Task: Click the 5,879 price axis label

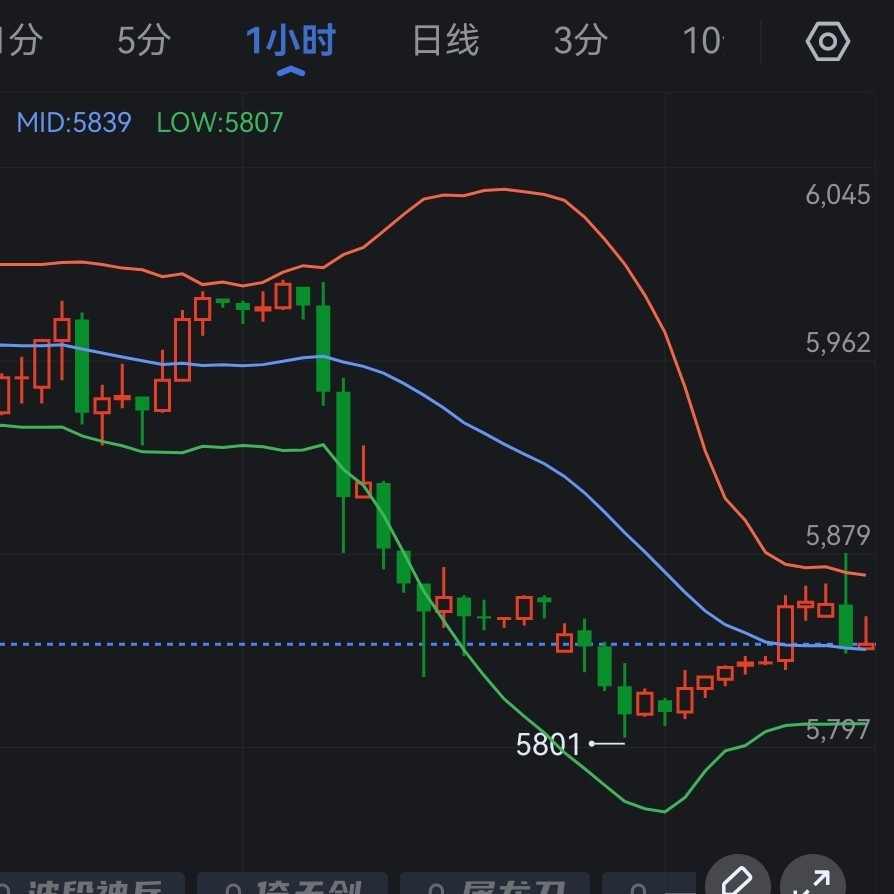Action: [x=838, y=536]
